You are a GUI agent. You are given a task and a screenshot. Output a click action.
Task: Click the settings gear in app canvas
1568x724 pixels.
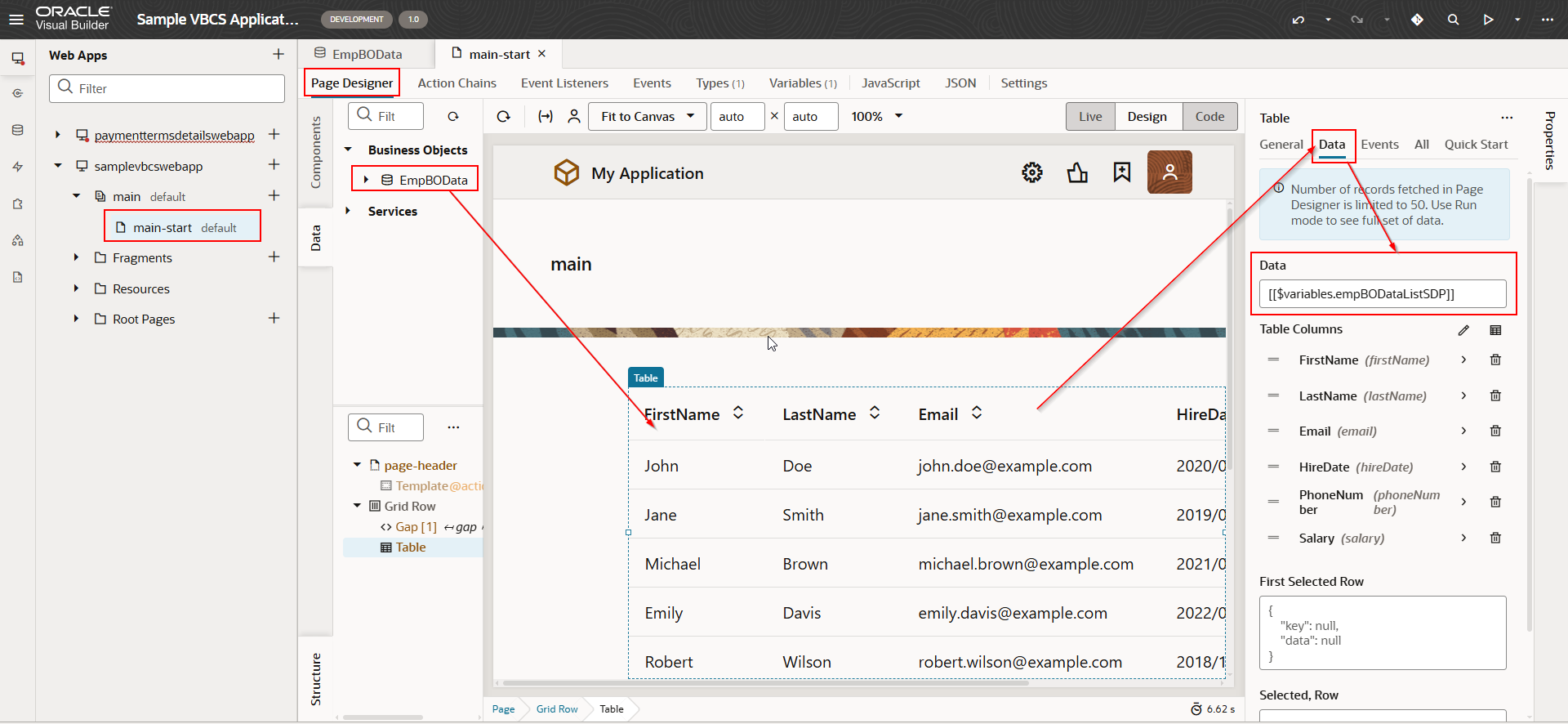pos(1032,172)
